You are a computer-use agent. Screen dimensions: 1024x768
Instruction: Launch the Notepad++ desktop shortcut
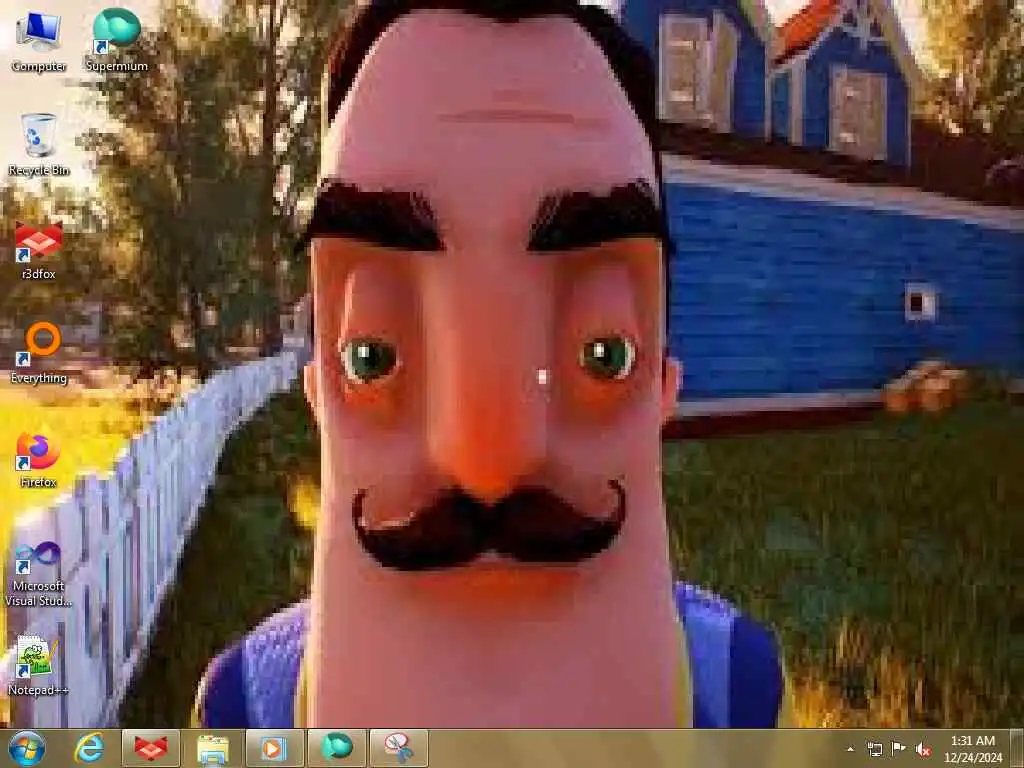(x=37, y=664)
